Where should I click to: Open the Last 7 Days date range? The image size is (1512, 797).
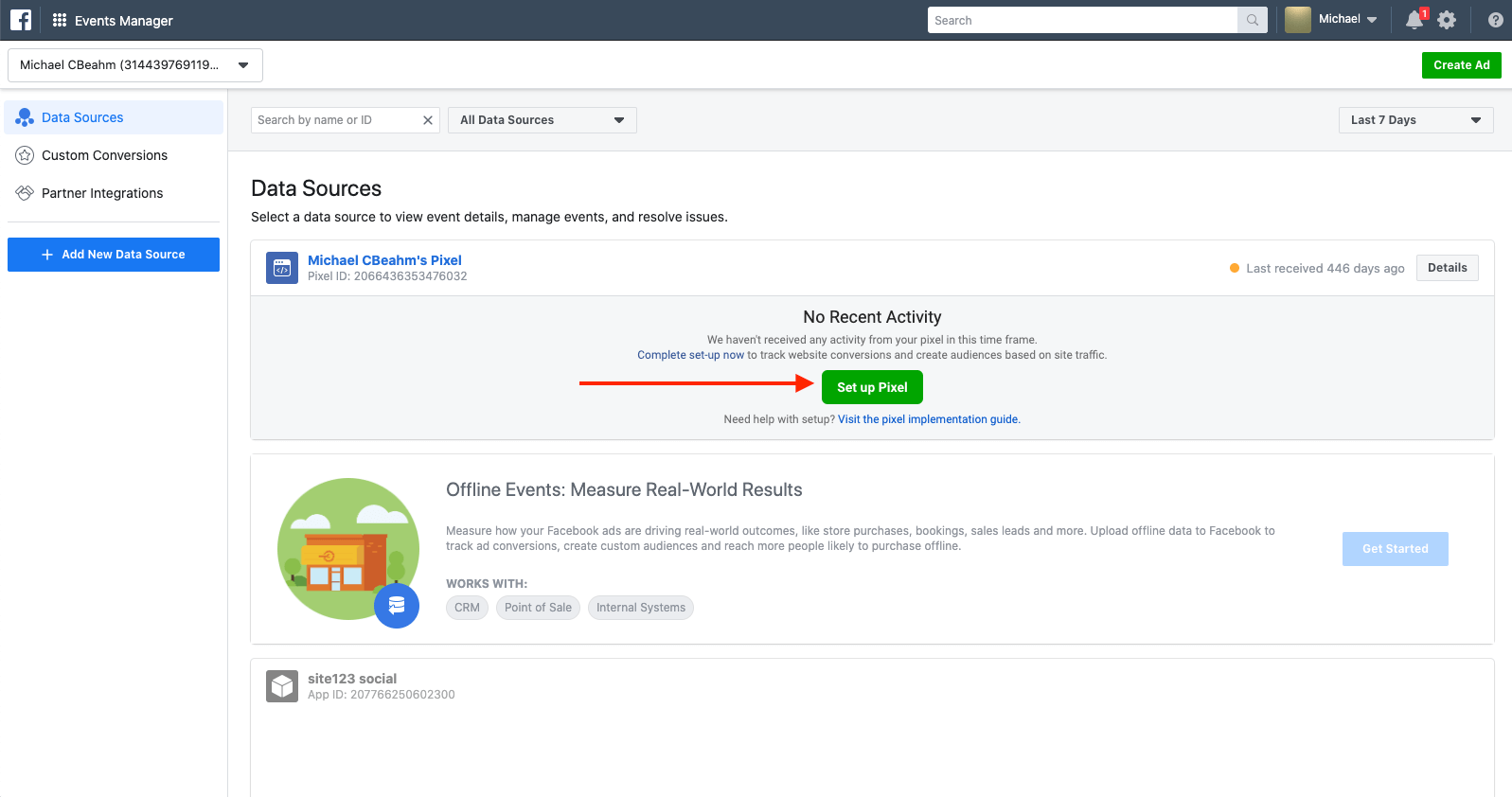tap(1416, 120)
